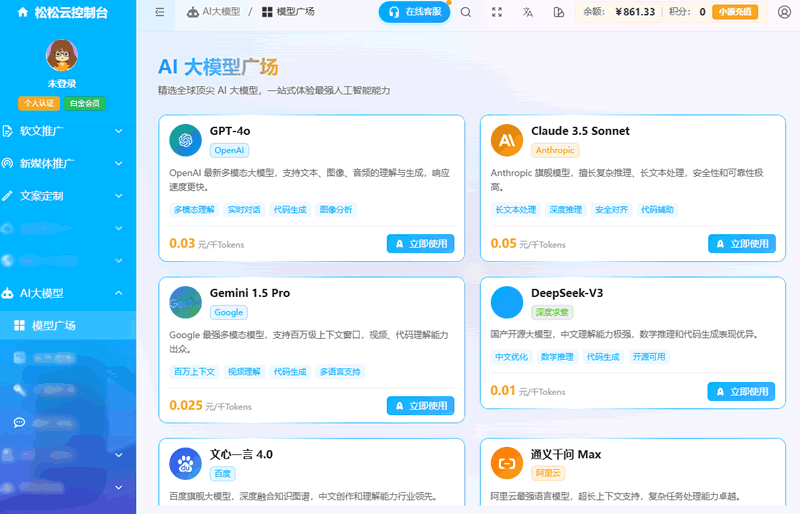This screenshot has width=800, height=514.
Task: Expand the blurred menu chevron below 文案定制
Action: pos(119,228)
